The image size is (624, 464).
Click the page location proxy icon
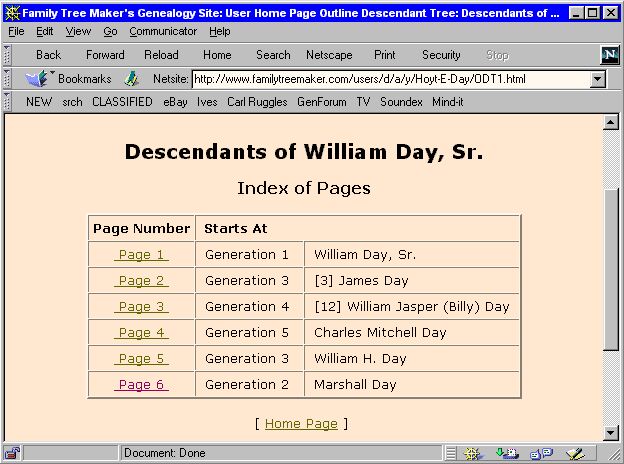[131, 79]
